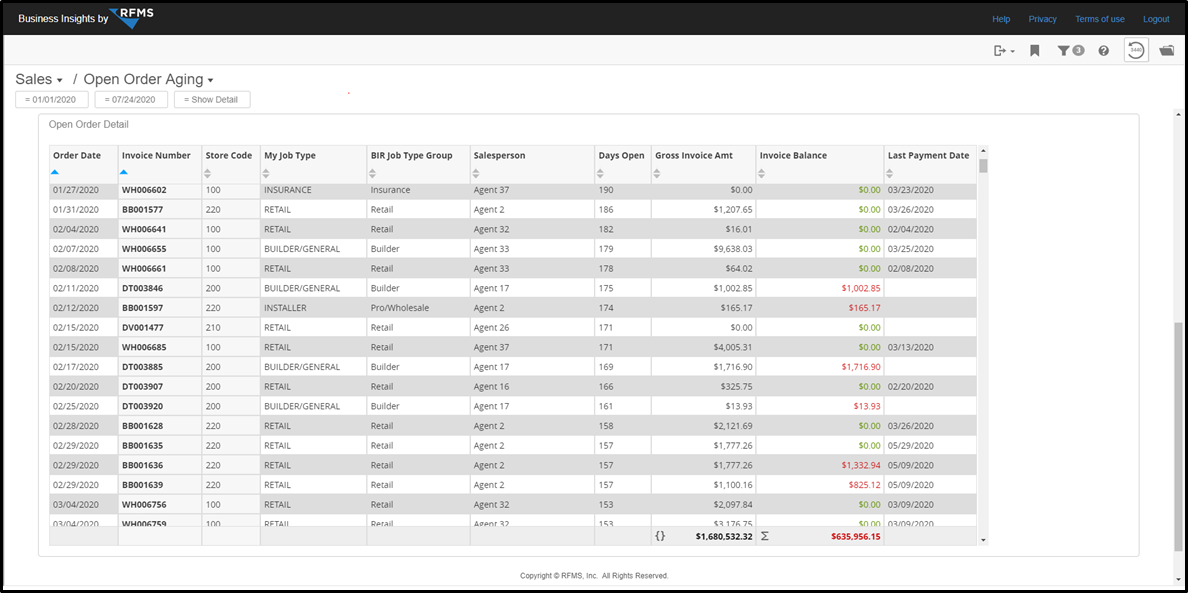Expand the Sales dropdown

pyautogui.click(x=39, y=80)
